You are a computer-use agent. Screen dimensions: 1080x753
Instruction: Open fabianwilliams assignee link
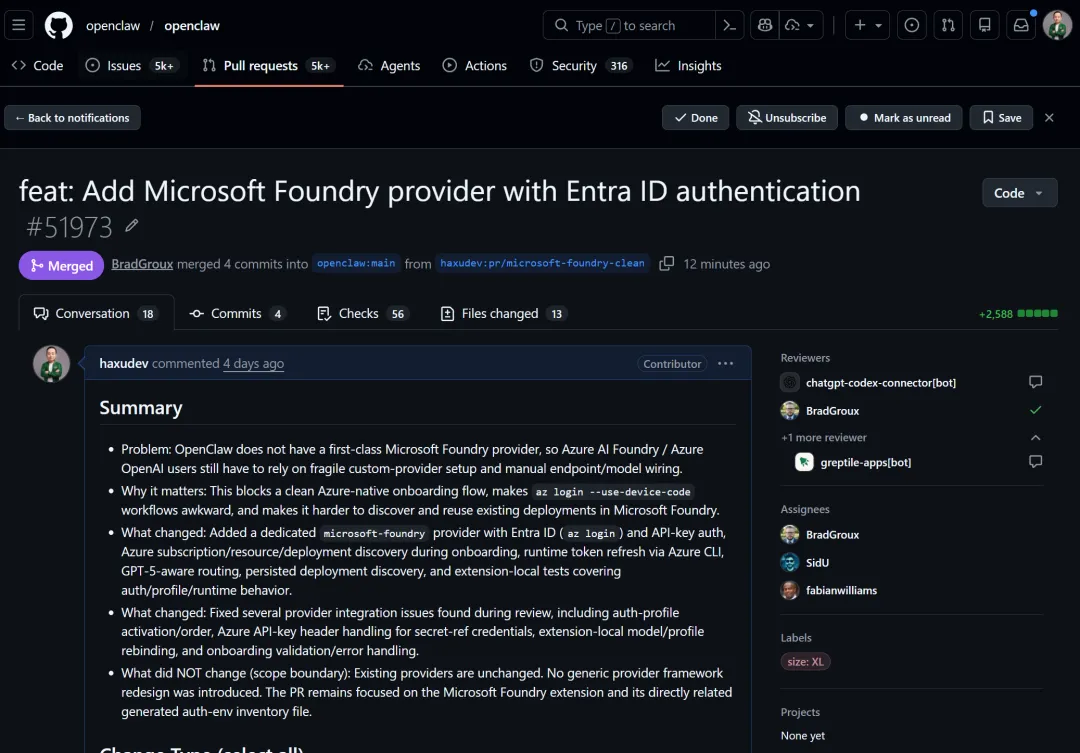click(x=841, y=590)
